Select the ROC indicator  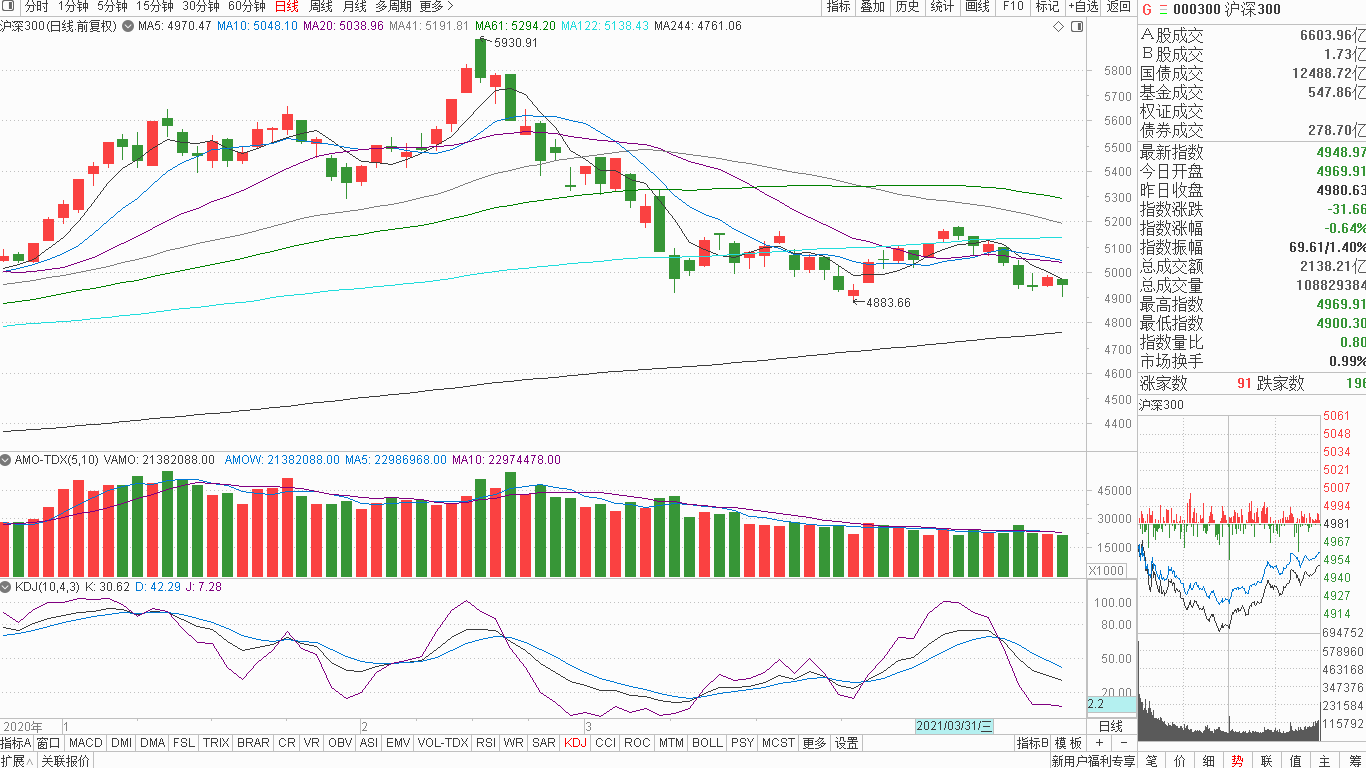[637, 743]
